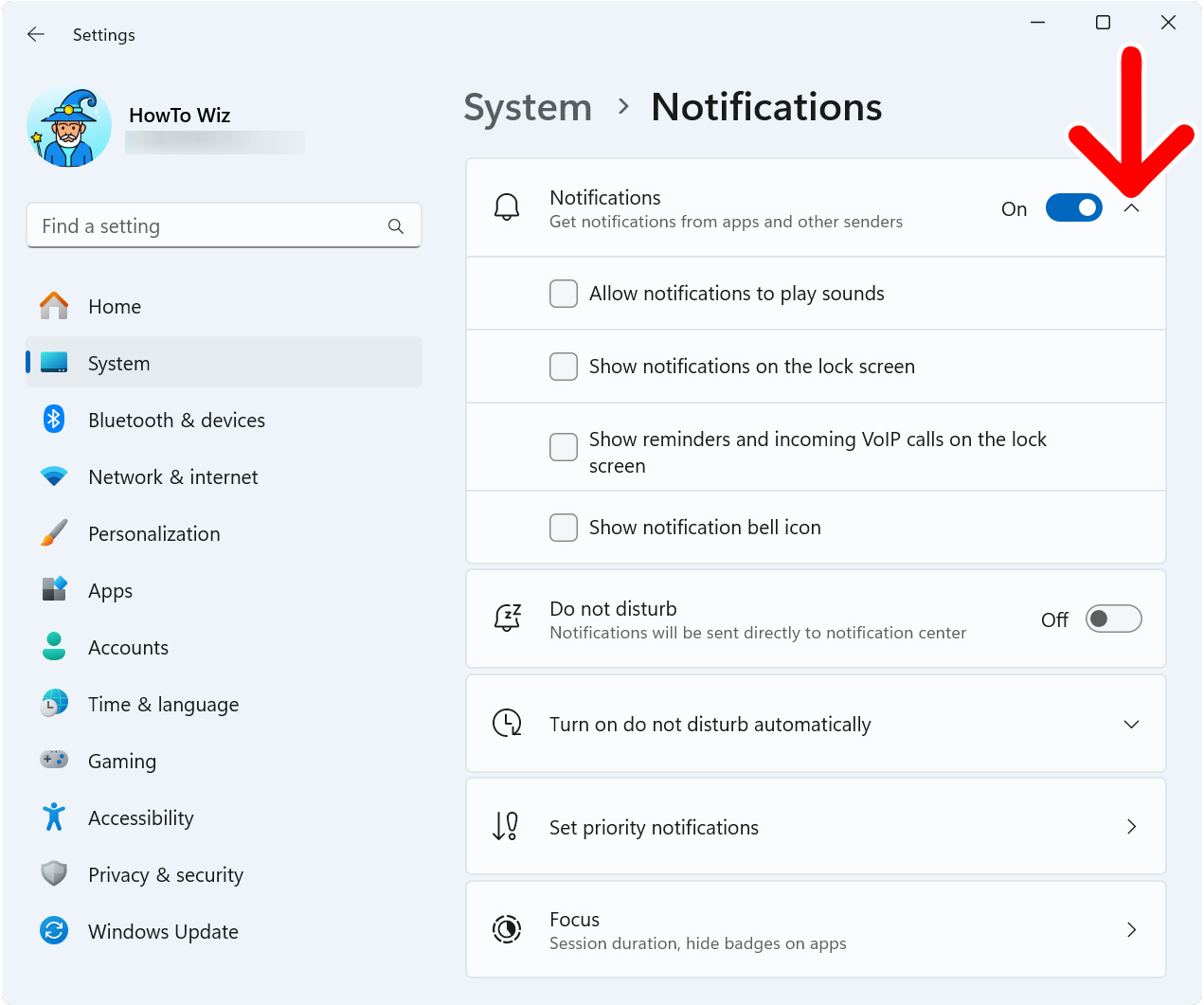Click the Windows Update sync icon
The image size is (1204, 1005).
pos(54,931)
